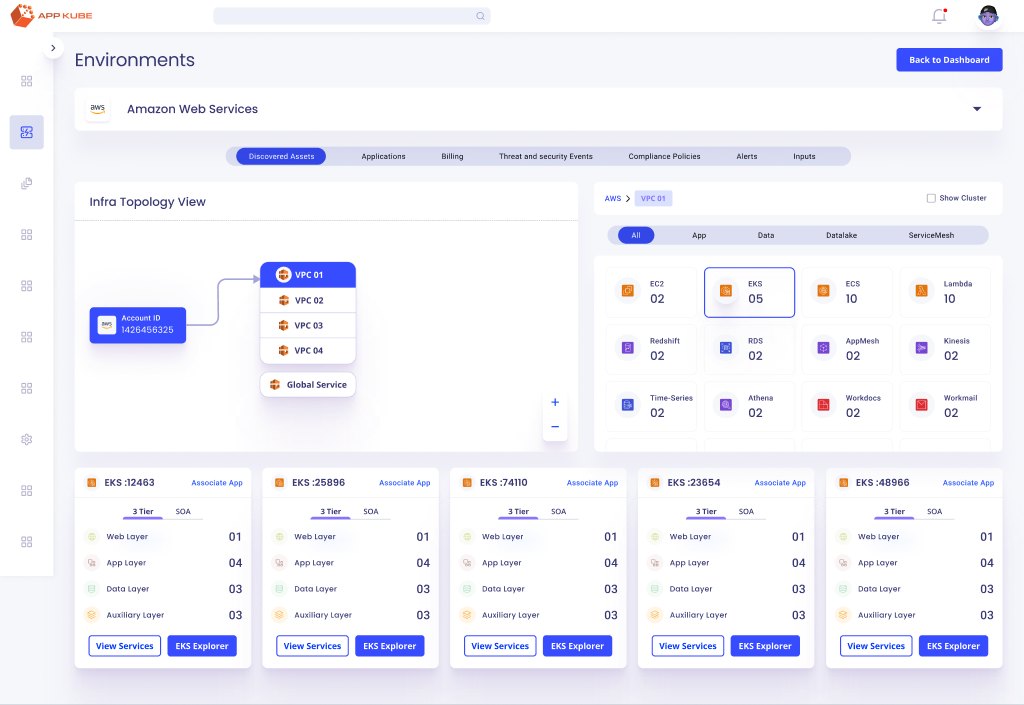Enable the Show Cluster checkbox

point(931,198)
